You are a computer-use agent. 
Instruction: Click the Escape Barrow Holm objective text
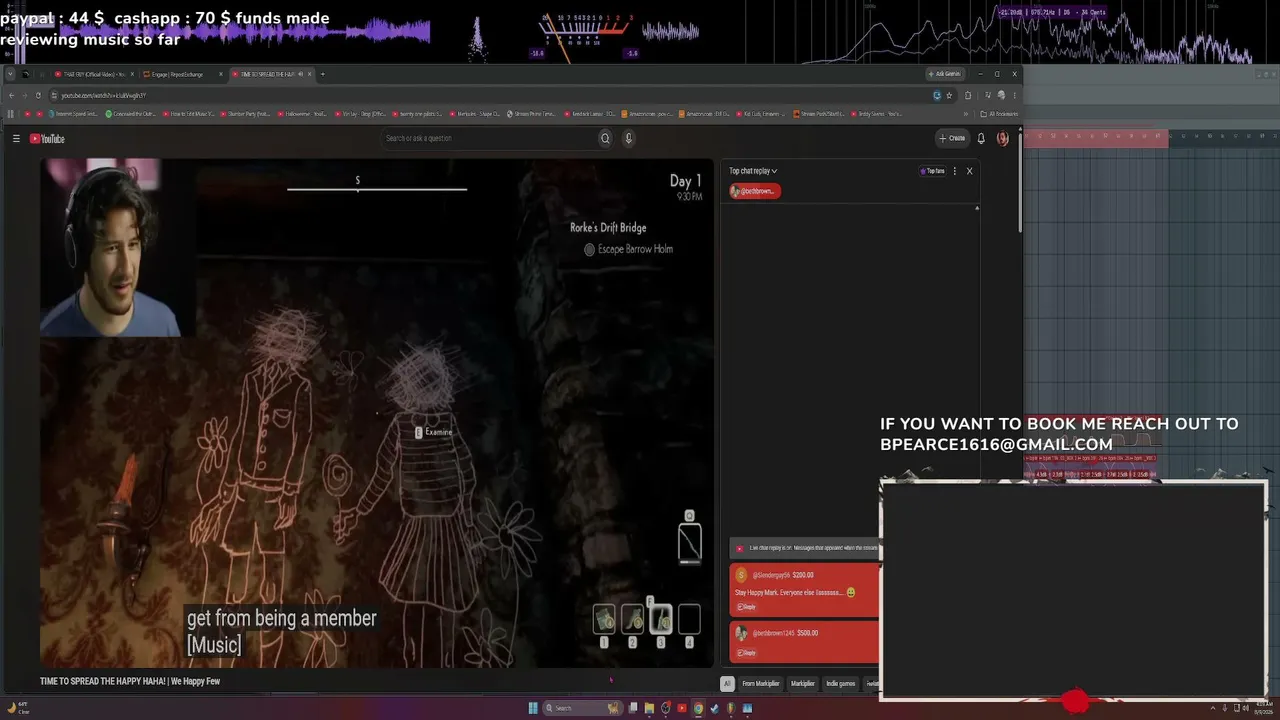[x=635, y=249]
